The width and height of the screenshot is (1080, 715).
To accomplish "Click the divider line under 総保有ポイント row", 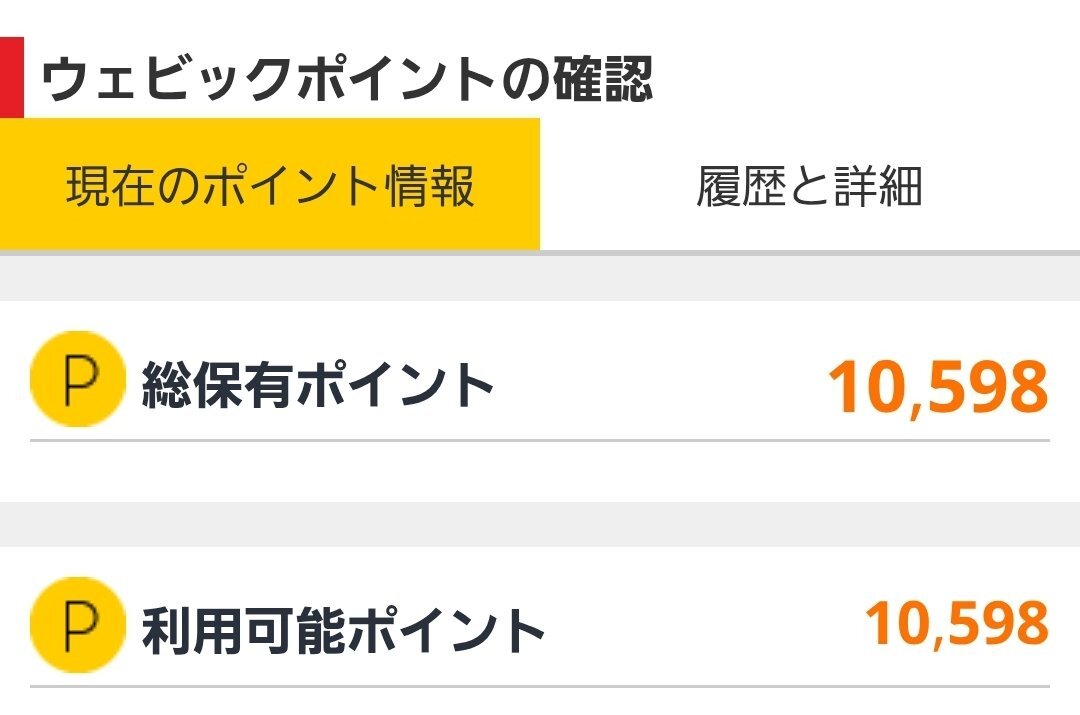I will click(540, 440).
